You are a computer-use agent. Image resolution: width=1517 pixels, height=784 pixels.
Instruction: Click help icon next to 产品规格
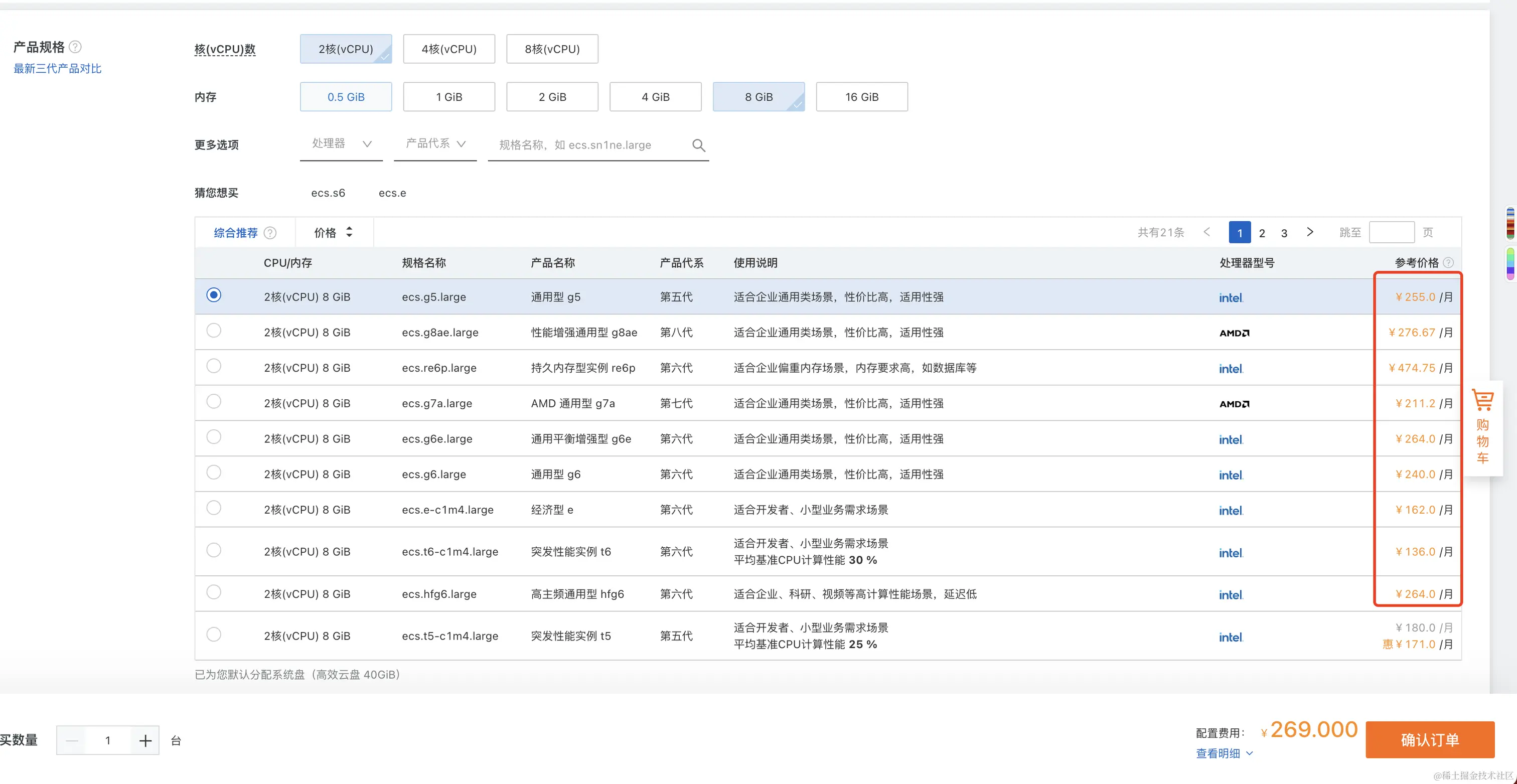[x=75, y=47]
